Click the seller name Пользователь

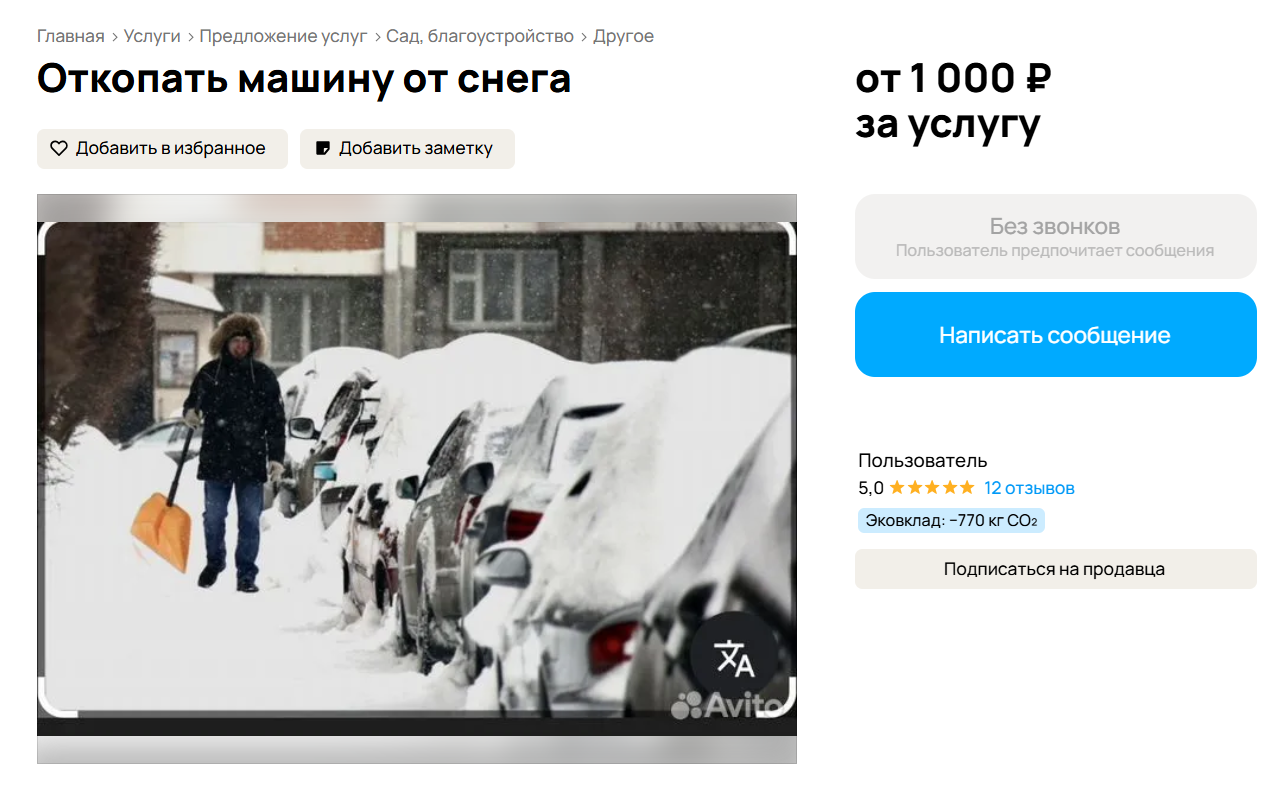(x=923, y=461)
